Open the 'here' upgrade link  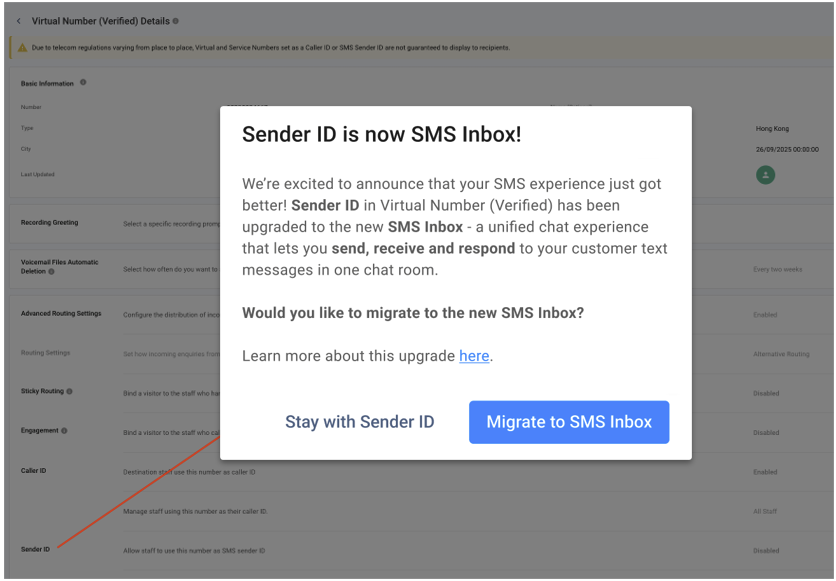click(474, 356)
